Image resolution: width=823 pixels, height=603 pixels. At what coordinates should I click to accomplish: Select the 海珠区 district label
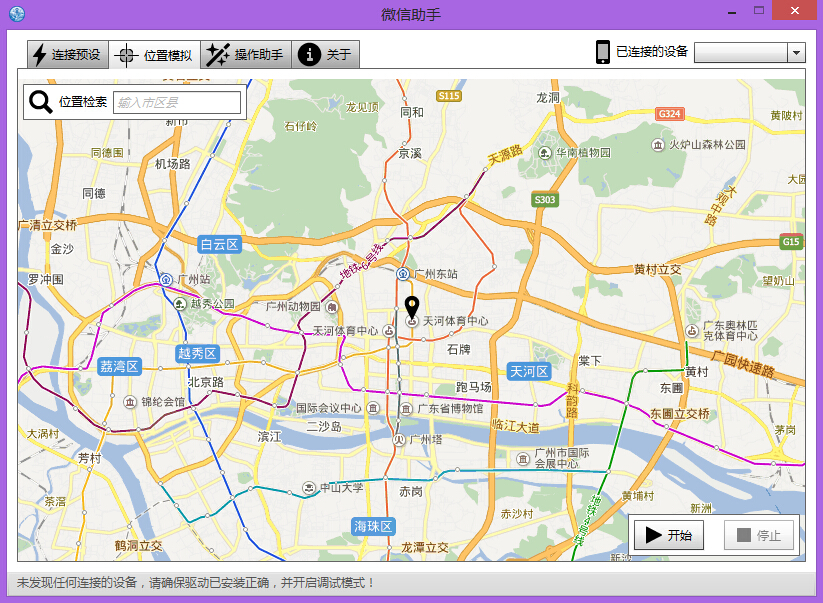click(373, 526)
